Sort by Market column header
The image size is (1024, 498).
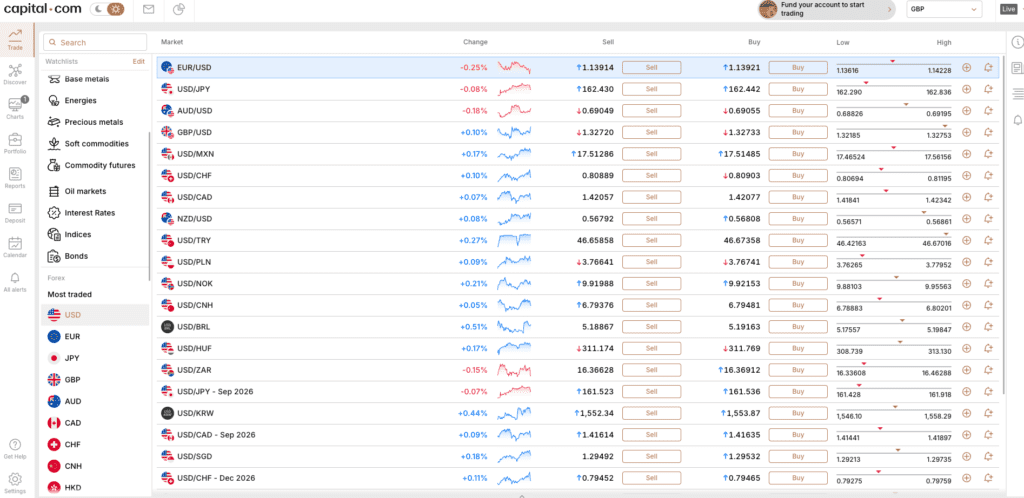(x=172, y=42)
